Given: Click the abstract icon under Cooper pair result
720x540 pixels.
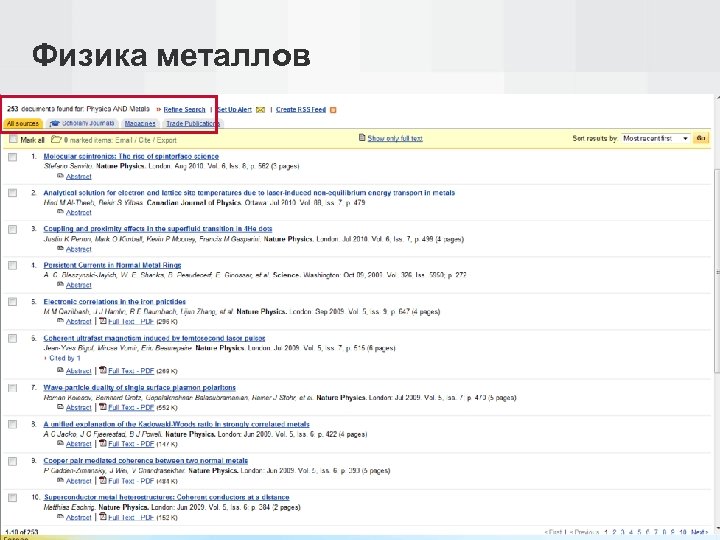Looking at the screenshot, I should 60,480.
